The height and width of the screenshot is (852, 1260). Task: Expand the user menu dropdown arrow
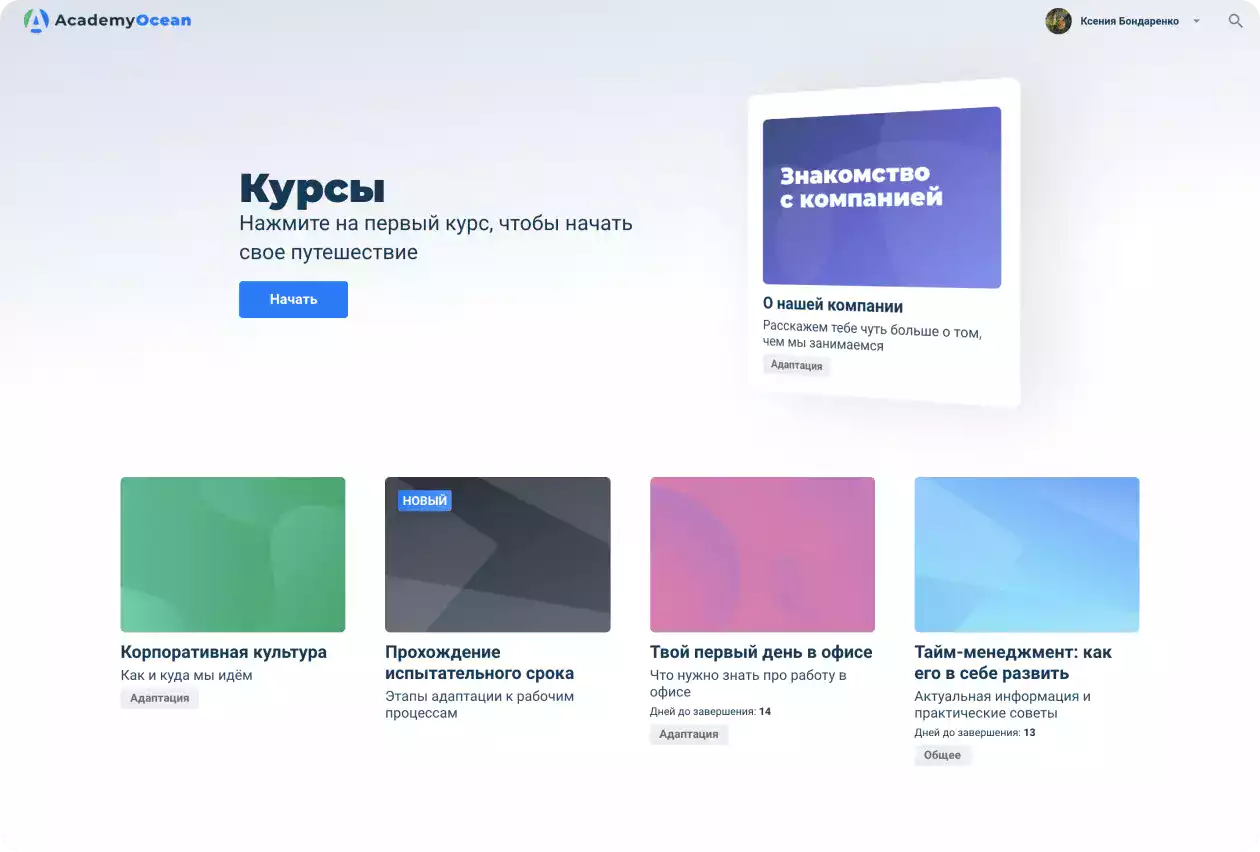click(x=1196, y=20)
